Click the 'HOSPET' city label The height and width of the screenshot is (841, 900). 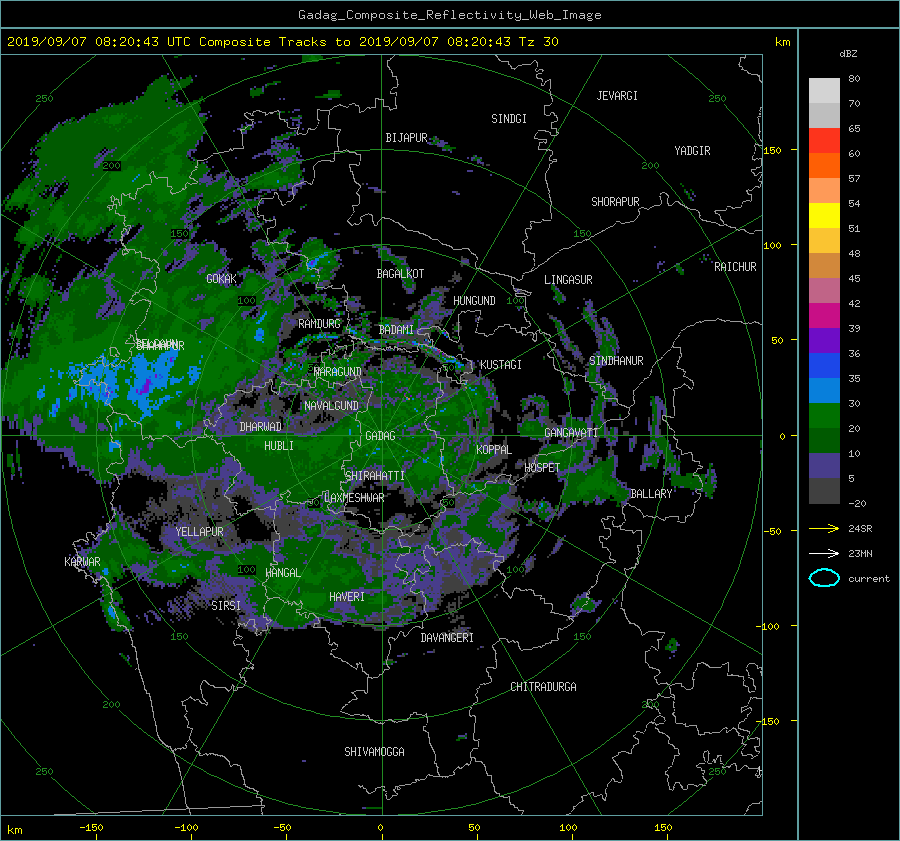point(542,468)
